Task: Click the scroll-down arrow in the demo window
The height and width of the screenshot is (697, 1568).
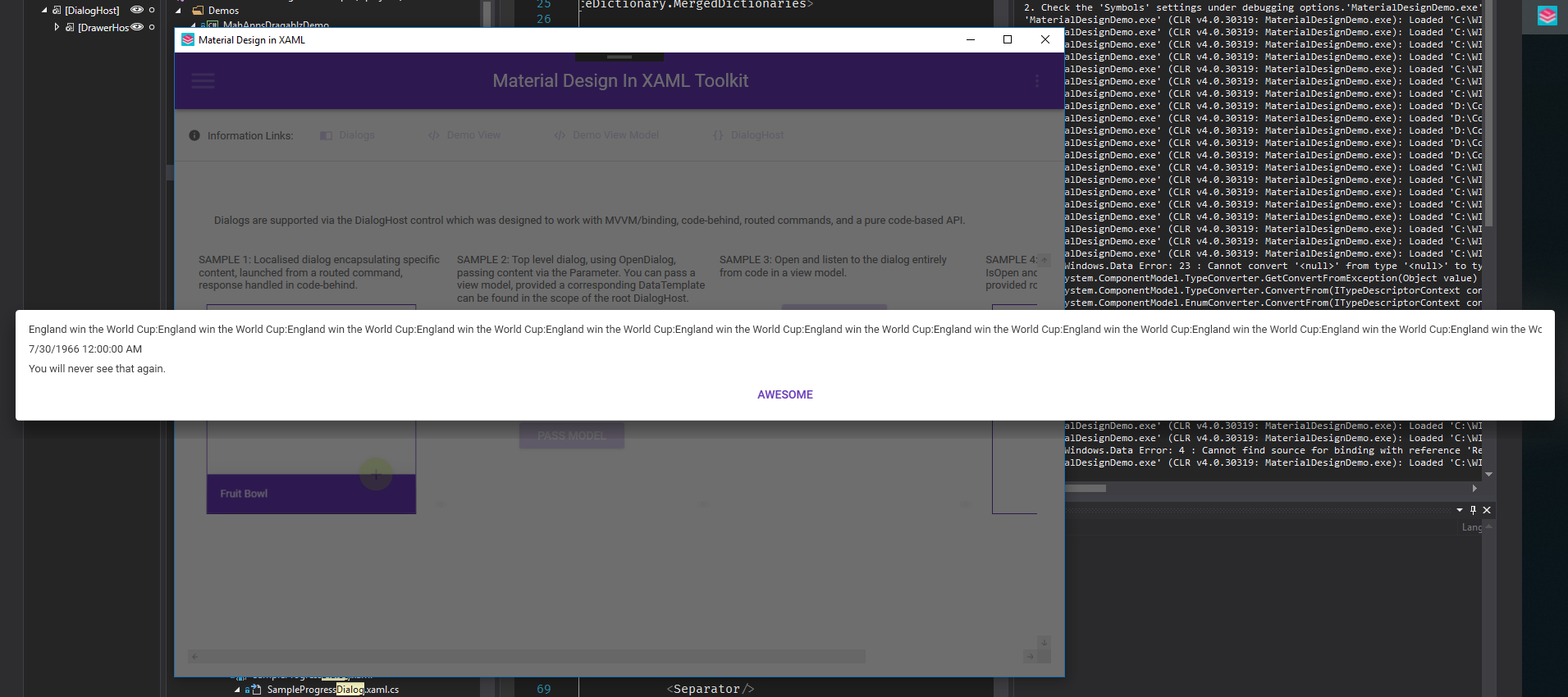Action: 1044,642
